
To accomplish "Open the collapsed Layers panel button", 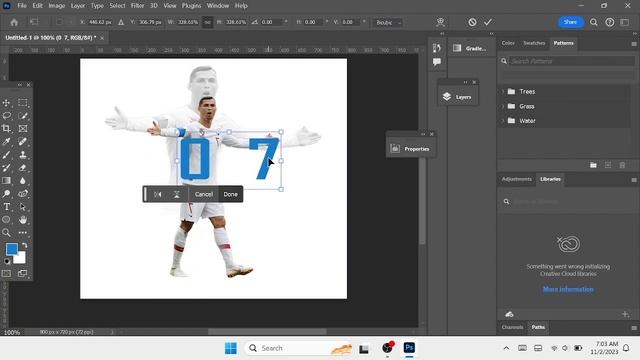I will (x=458, y=97).
